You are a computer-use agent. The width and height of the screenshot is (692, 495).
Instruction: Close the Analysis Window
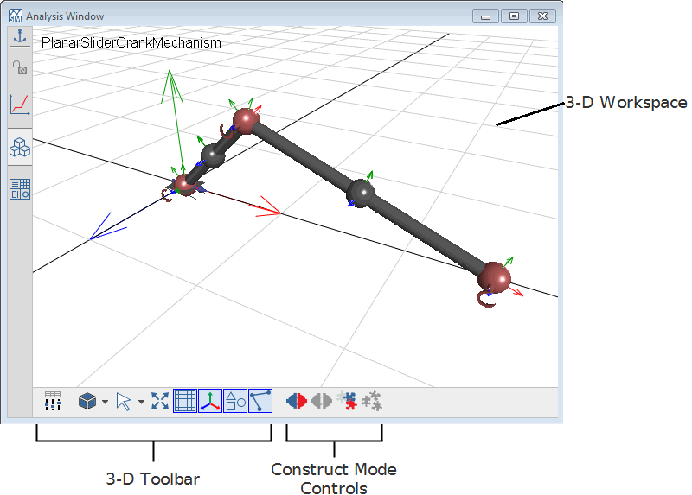point(542,16)
